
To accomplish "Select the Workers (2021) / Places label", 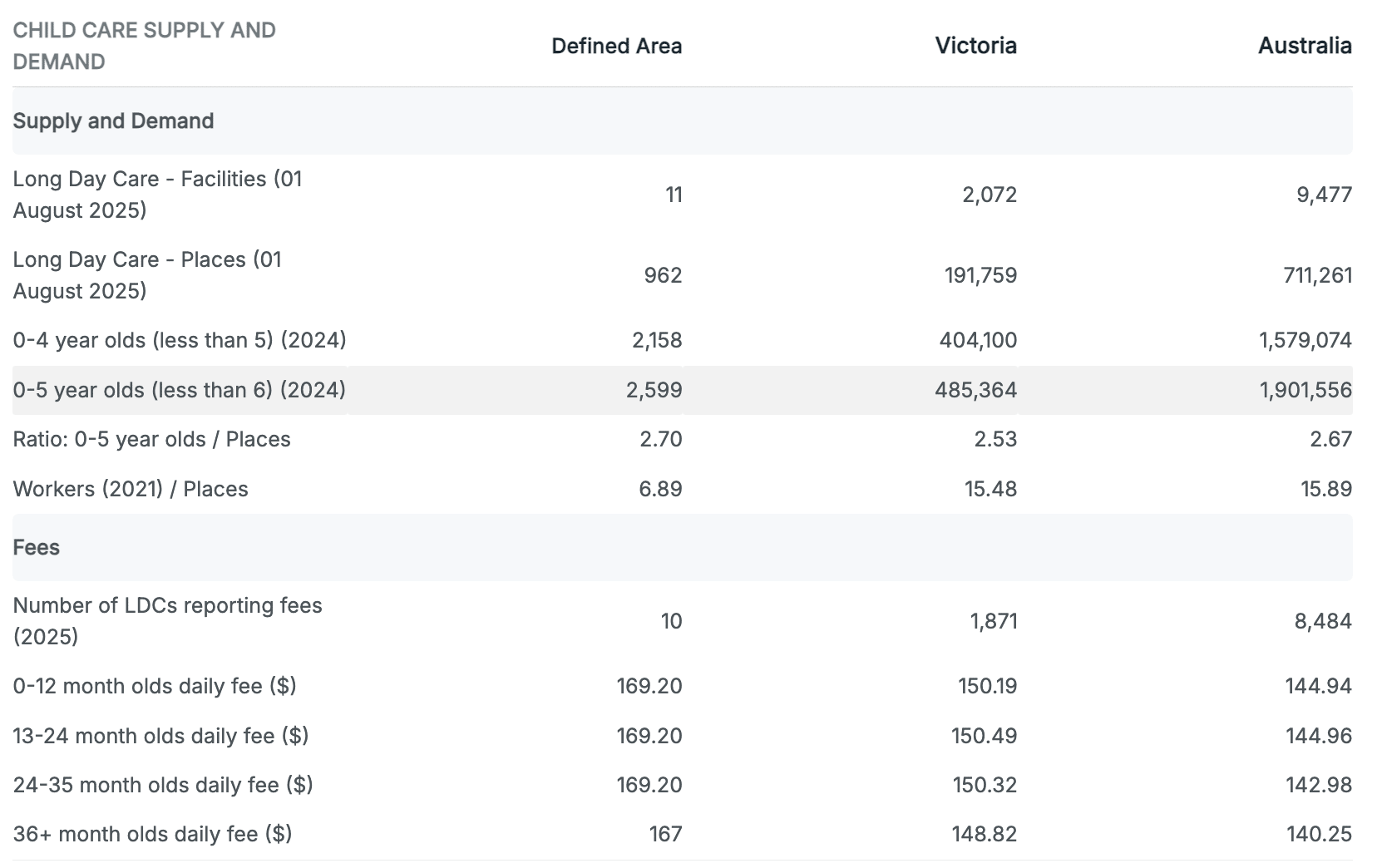I will (x=131, y=489).
